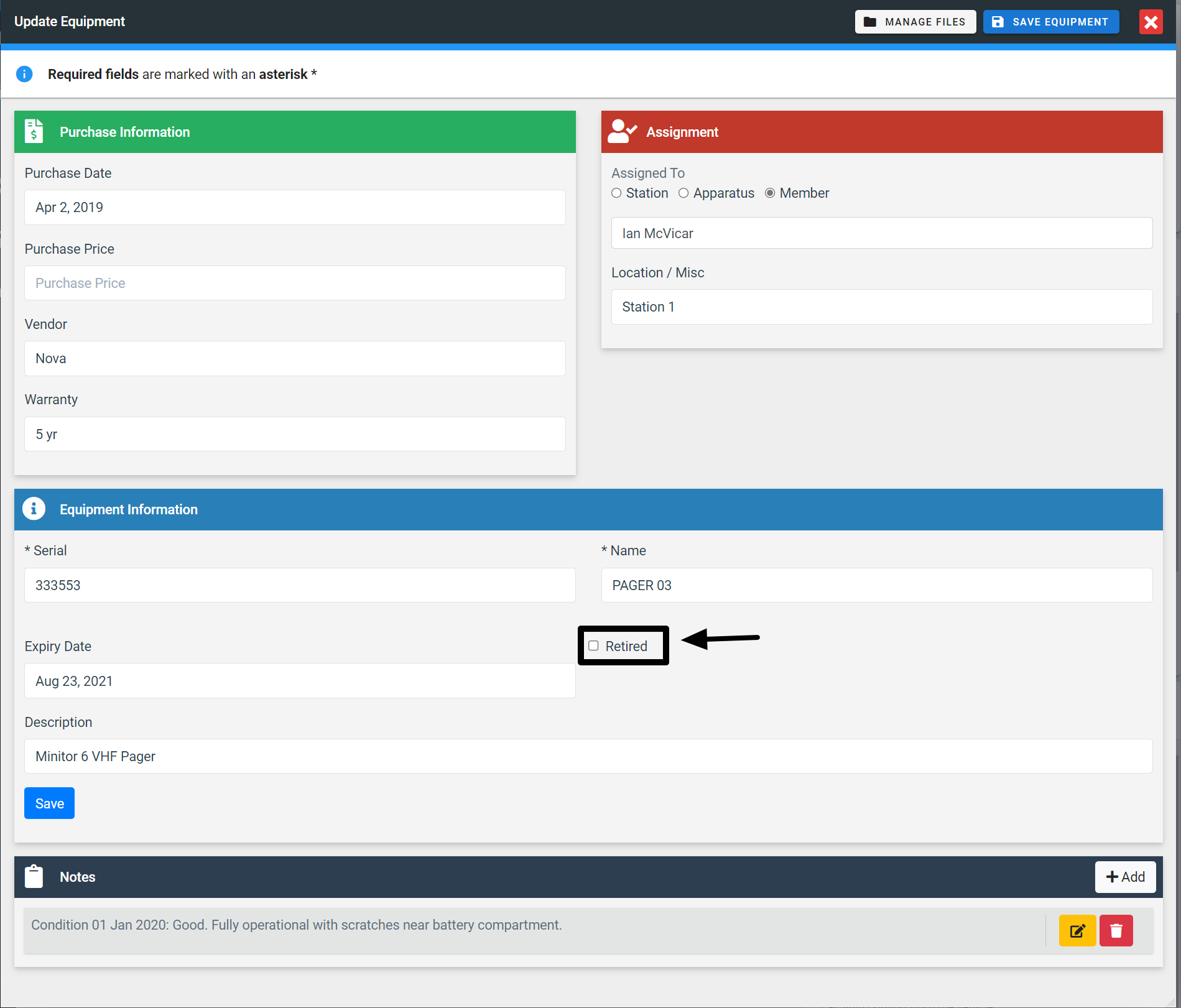Open the Expiry Date picker field
Screen dimensions: 1181x1008
click(300, 681)
